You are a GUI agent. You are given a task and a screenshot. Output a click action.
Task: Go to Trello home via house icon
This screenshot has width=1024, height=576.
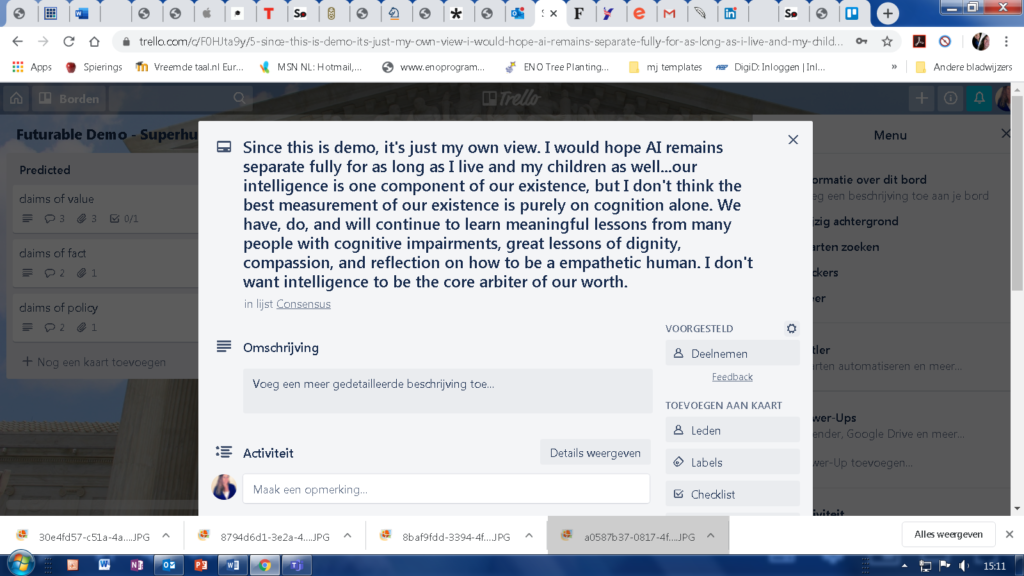(x=16, y=99)
